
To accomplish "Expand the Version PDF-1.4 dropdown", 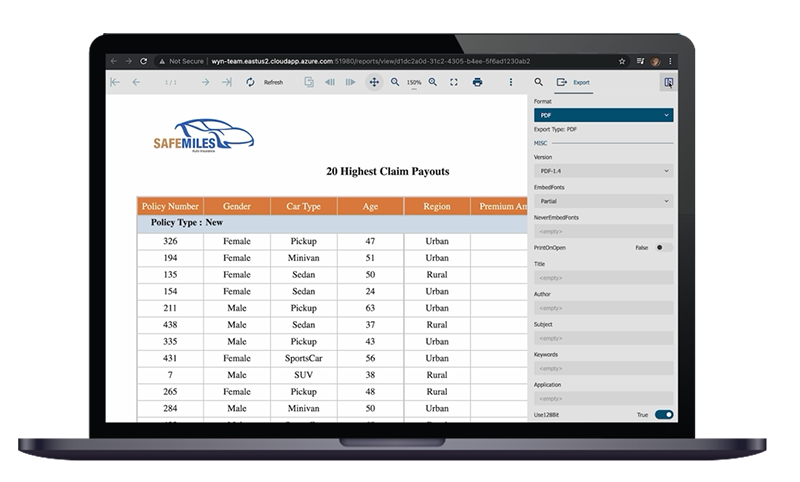I will pos(603,171).
